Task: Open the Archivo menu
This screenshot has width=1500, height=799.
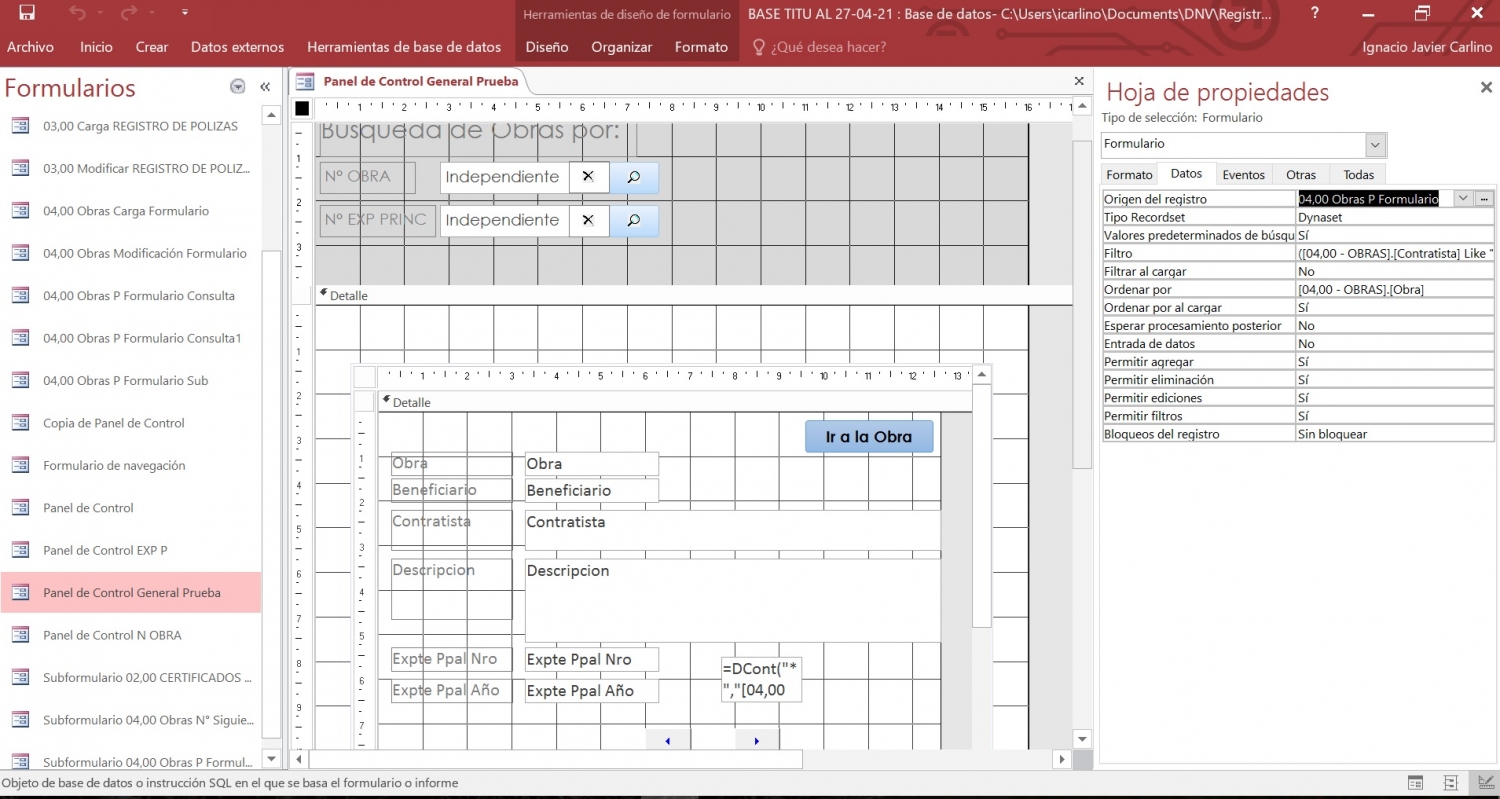Action: [30, 47]
